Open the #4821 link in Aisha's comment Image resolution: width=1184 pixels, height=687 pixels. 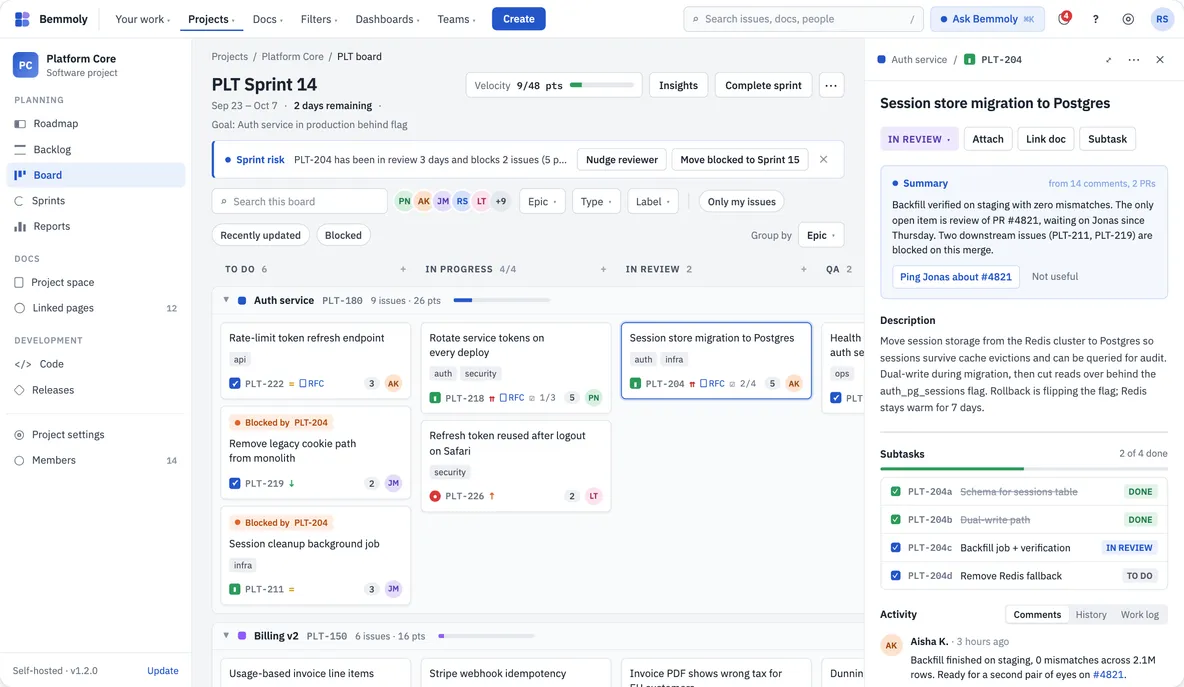coord(1108,674)
